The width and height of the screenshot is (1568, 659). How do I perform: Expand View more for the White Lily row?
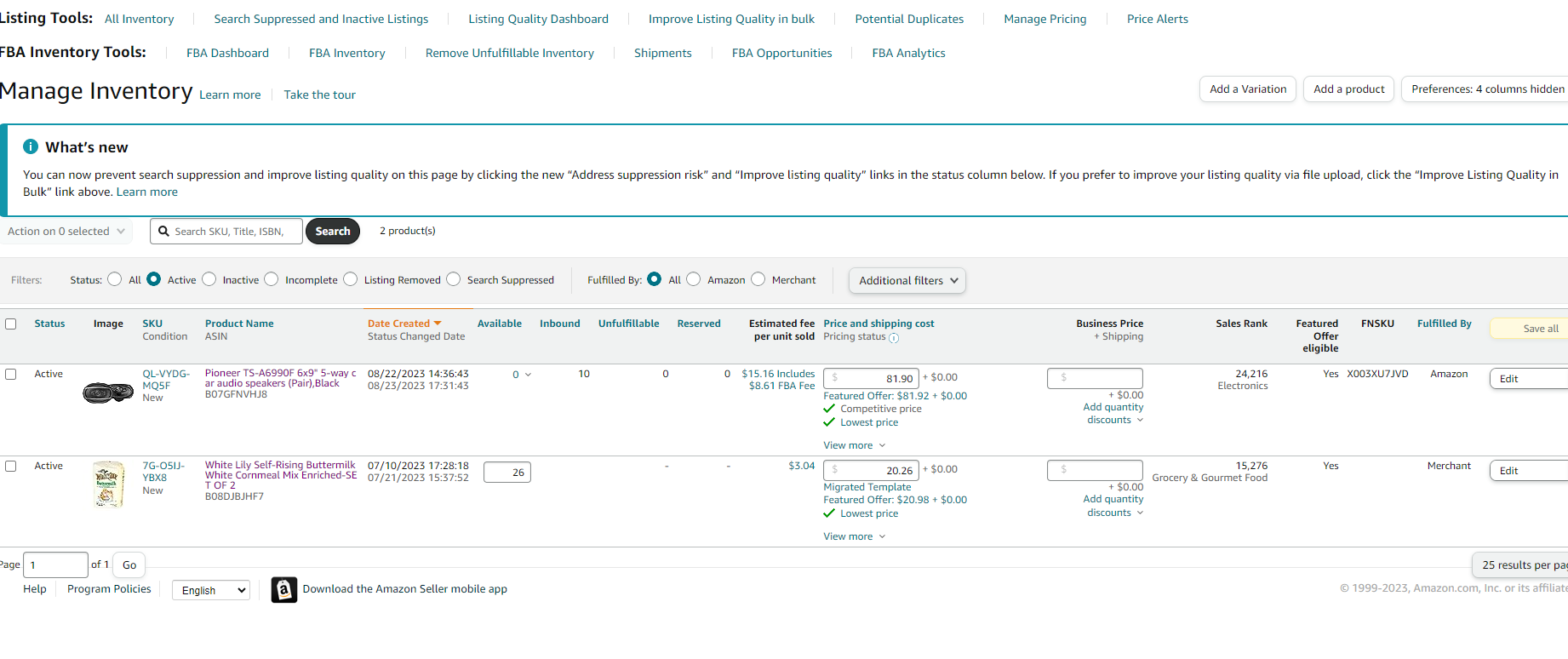855,536
